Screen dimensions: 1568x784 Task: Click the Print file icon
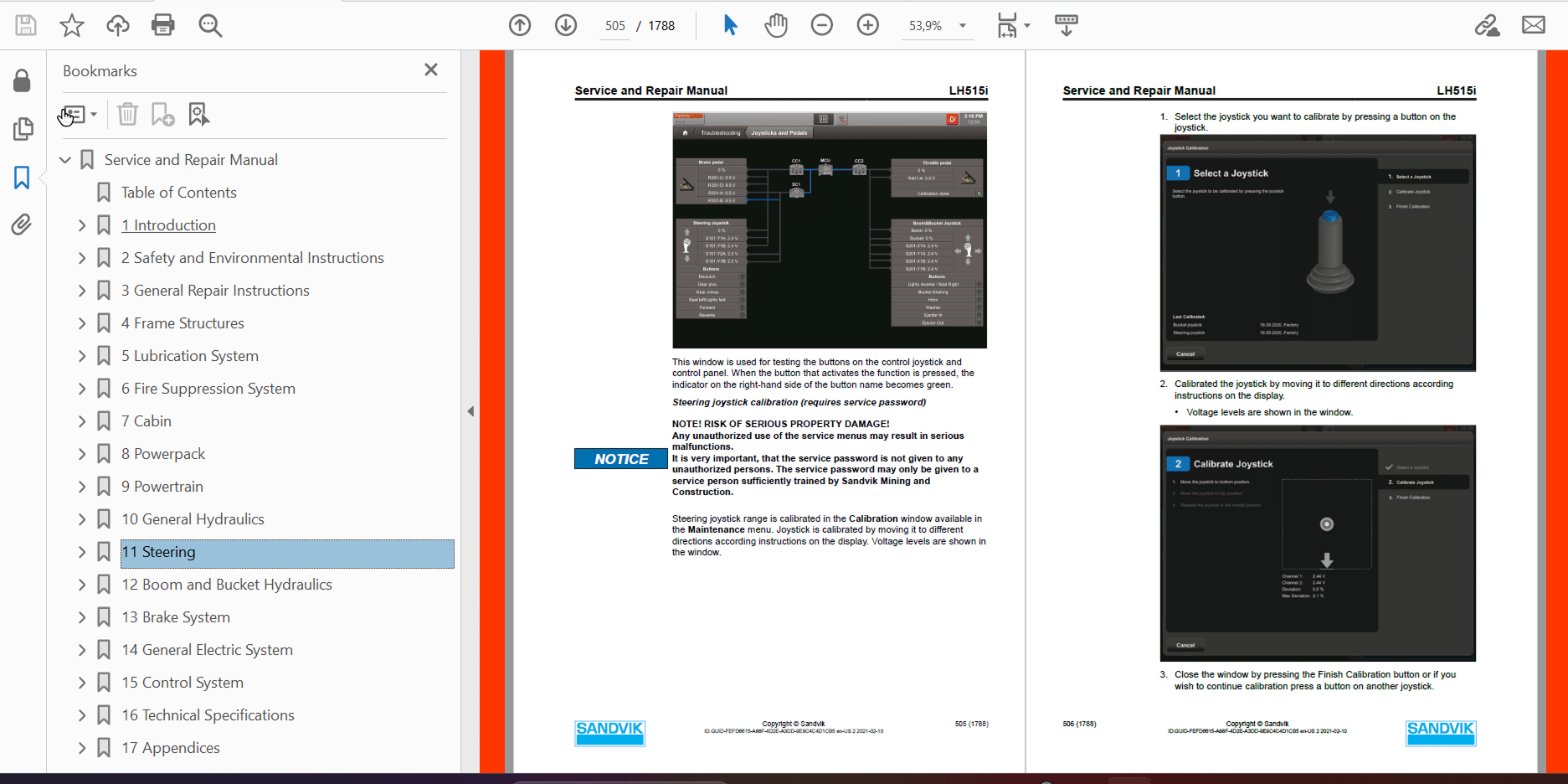[x=163, y=25]
